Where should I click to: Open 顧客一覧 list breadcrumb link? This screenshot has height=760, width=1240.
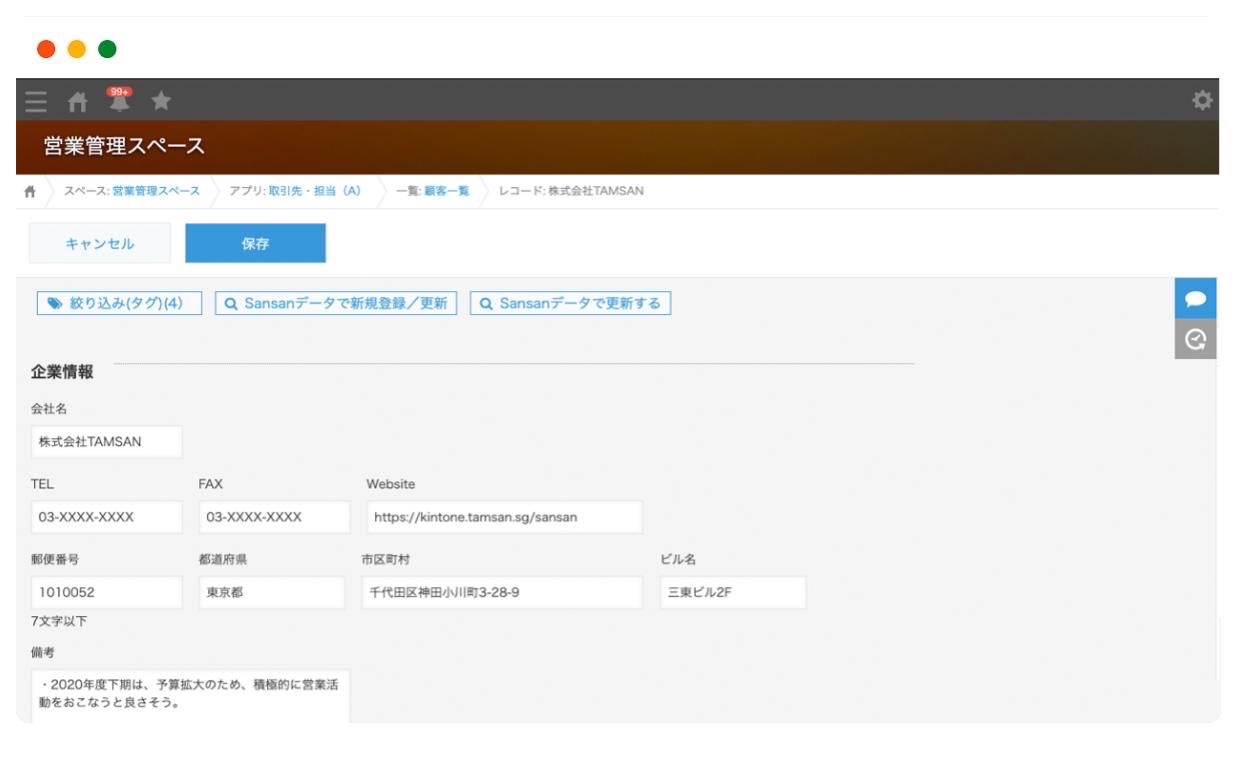click(x=447, y=191)
